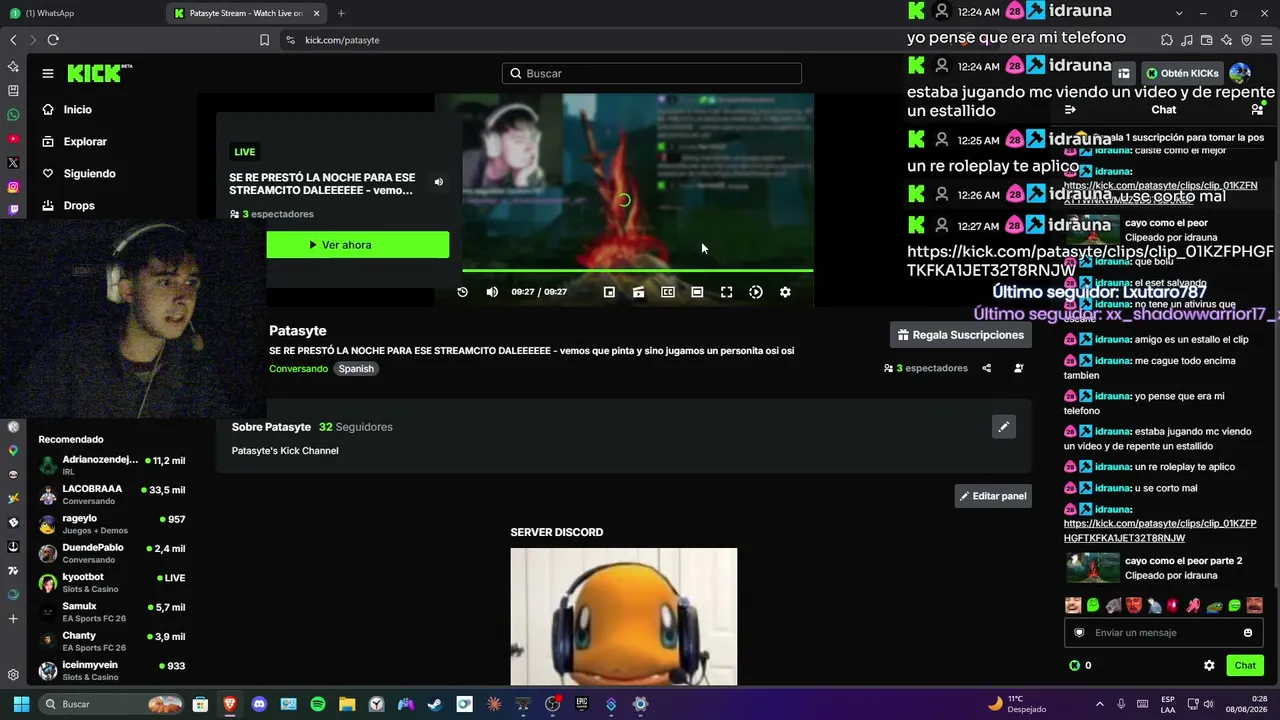Screen dimensions: 1280x720
Task: Open 'cayo como el peor parte 2' clip thumbnail
Action: pos(1093,568)
